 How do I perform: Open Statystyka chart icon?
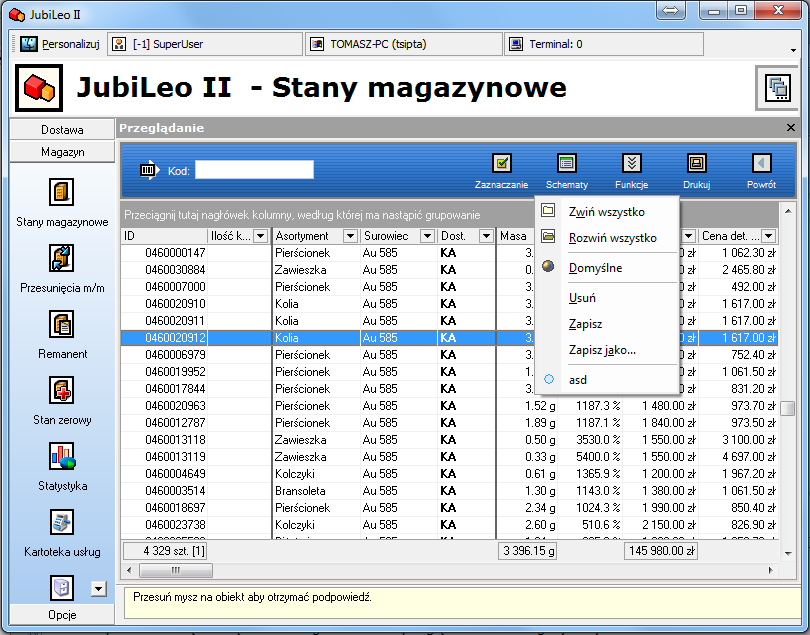tap(62, 456)
